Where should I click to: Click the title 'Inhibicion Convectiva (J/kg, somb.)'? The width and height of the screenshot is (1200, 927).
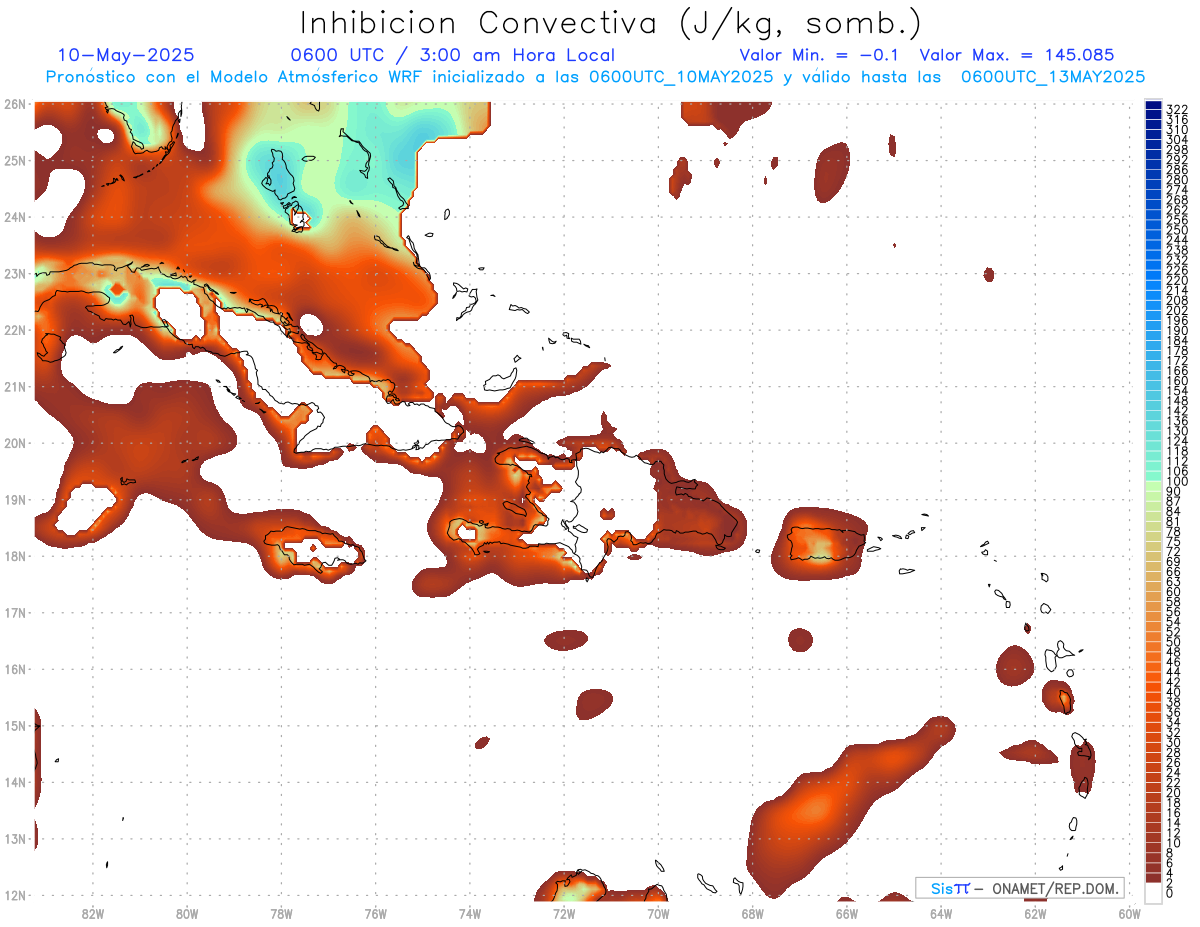pos(611,23)
